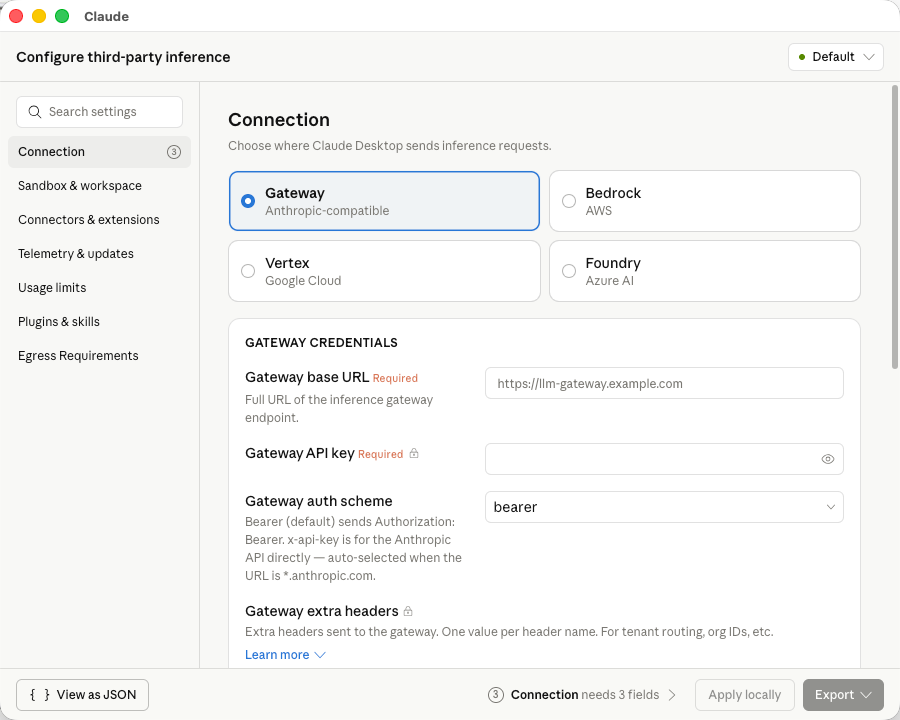Open Telemetry & updates settings
The image size is (900, 720).
pyautogui.click(x=99, y=254)
